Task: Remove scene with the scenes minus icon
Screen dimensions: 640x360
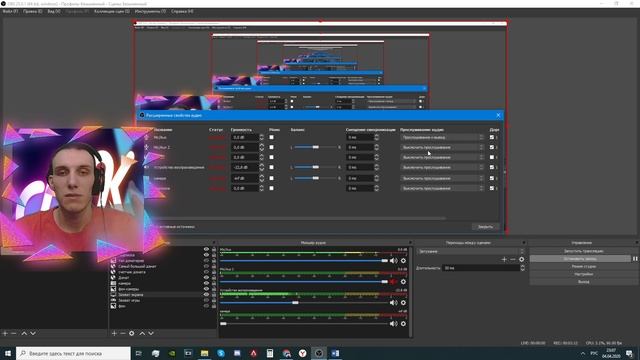Action: (13, 333)
